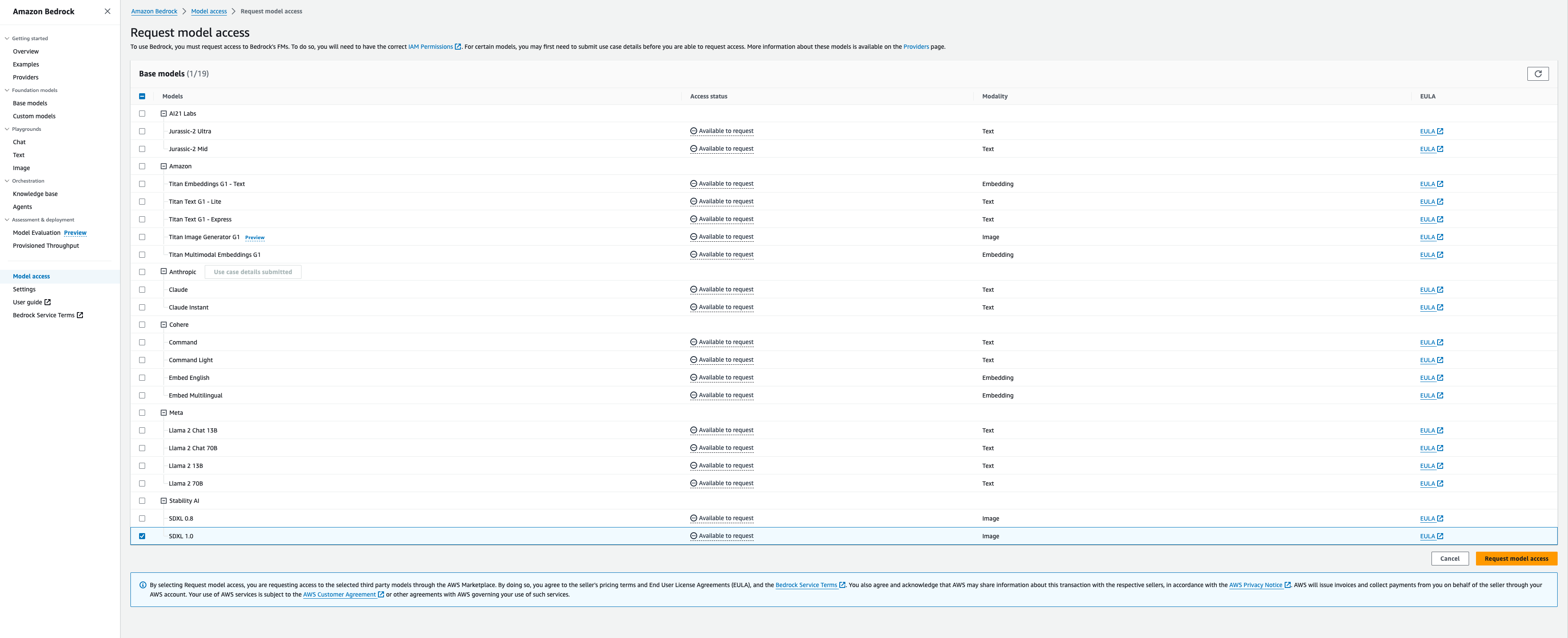The image size is (1568, 638).
Task: Go to the Amazon Bedrock breadcrumb link
Action: [154, 12]
